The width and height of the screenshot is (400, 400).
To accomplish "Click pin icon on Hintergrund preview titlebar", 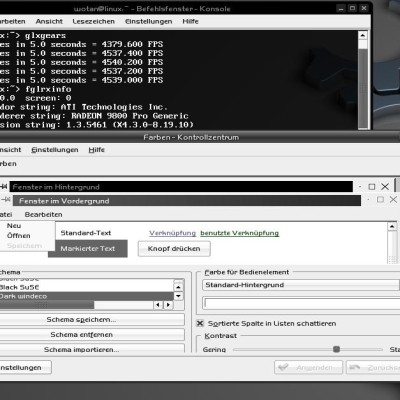I will 4,187.
